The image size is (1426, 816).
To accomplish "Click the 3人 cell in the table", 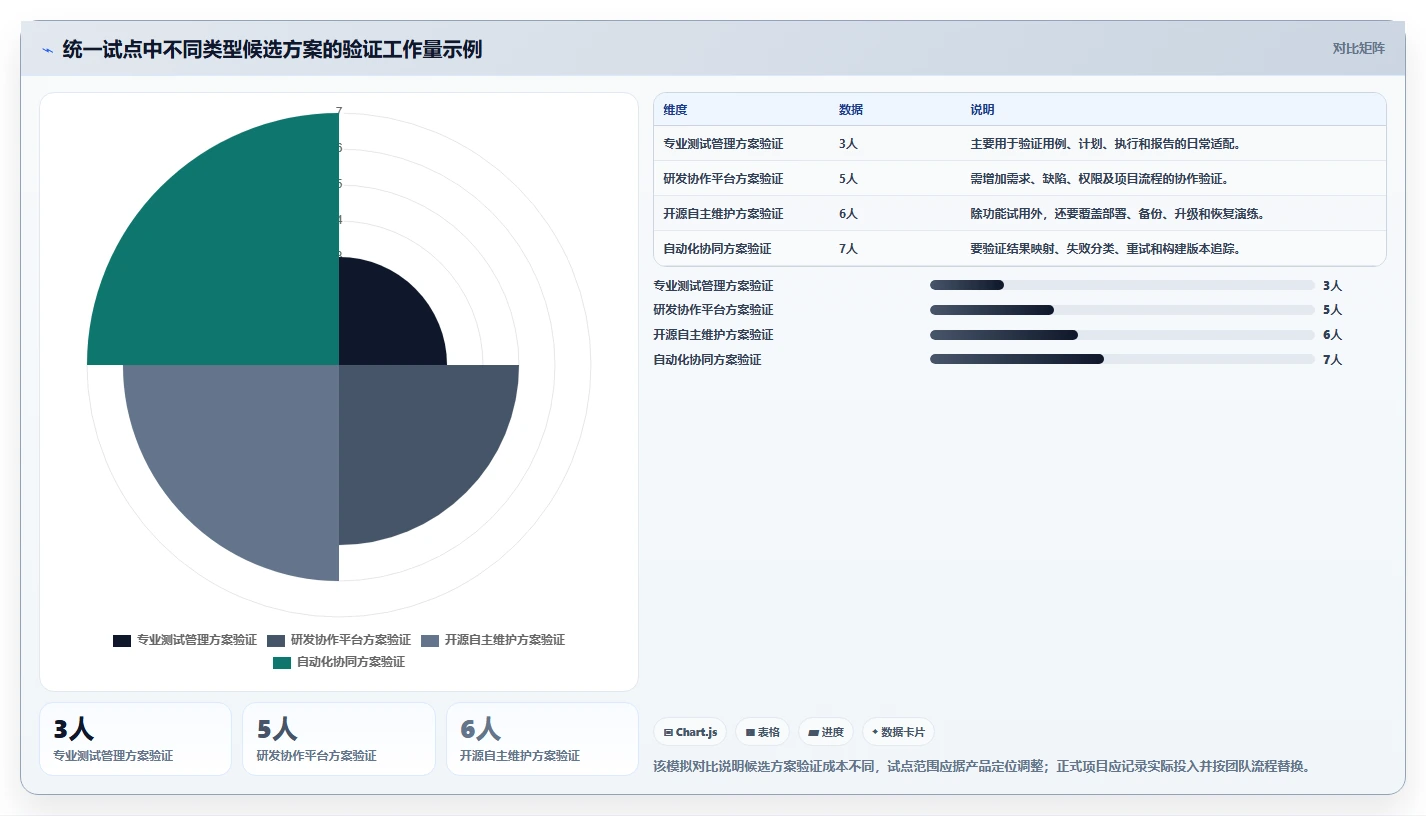I will click(x=848, y=144).
